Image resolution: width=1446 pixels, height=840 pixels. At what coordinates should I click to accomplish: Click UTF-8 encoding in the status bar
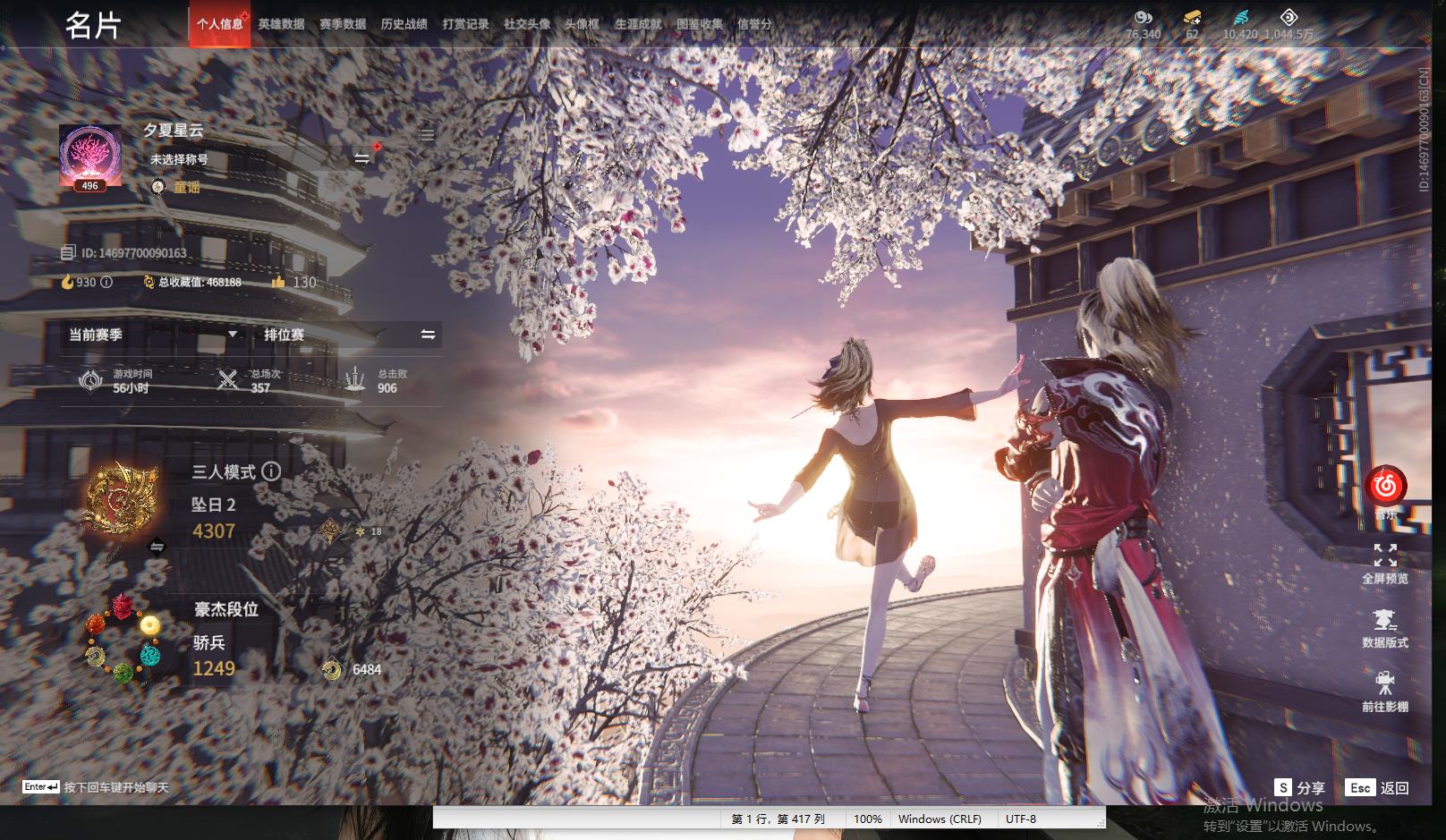coord(1021,819)
